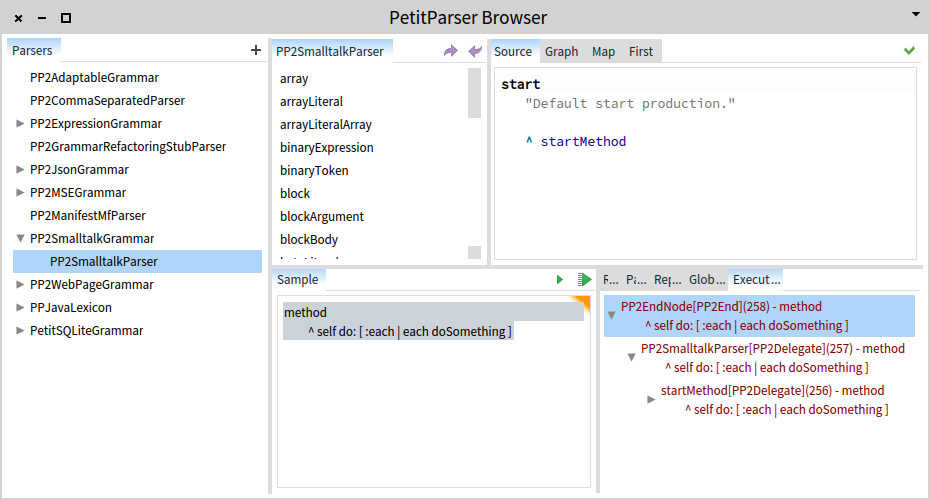
Task: Select PetitSQLiteGrammar label
Action: (87, 330)
